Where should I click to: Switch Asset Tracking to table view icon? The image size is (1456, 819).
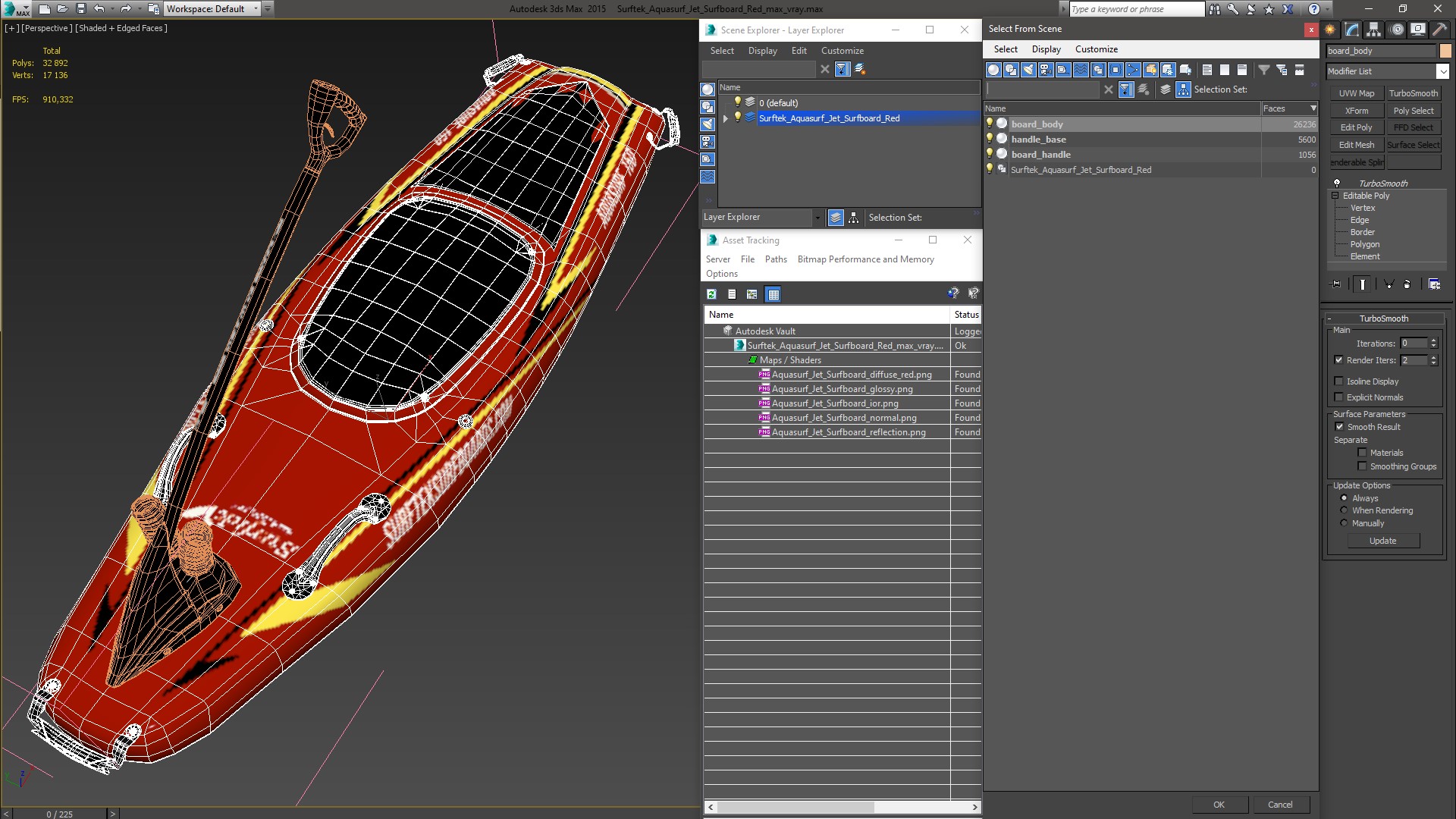pos(773,294)
